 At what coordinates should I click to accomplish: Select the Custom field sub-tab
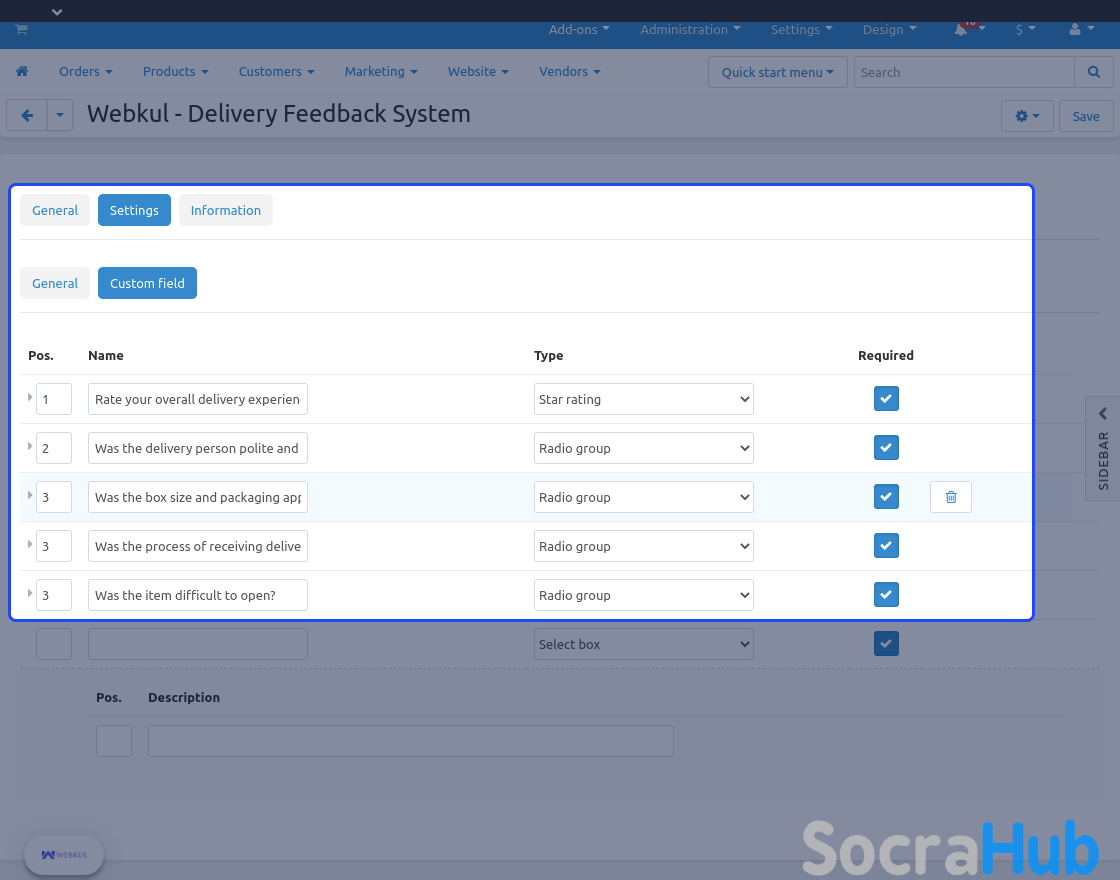click(x=147, y=283)
